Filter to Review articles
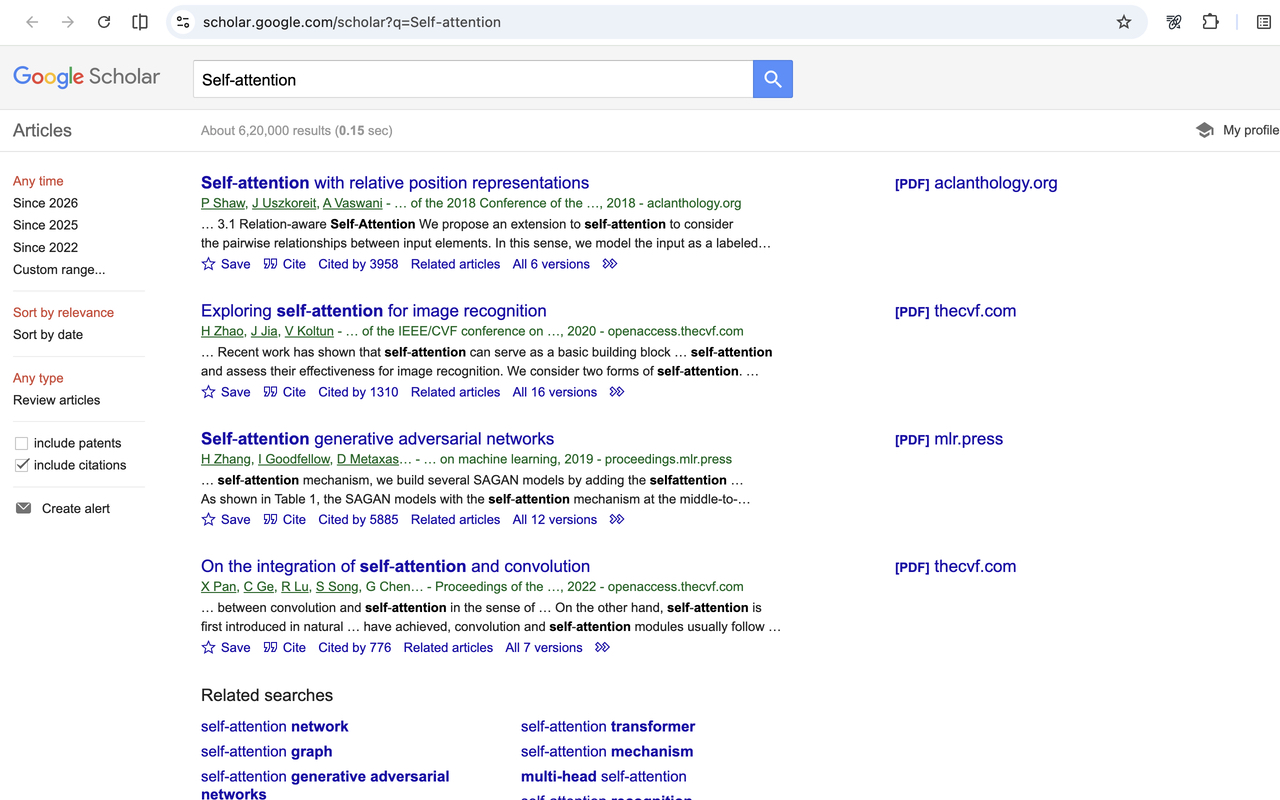This screenshot has height=800, width=1280. pos(56,400)
